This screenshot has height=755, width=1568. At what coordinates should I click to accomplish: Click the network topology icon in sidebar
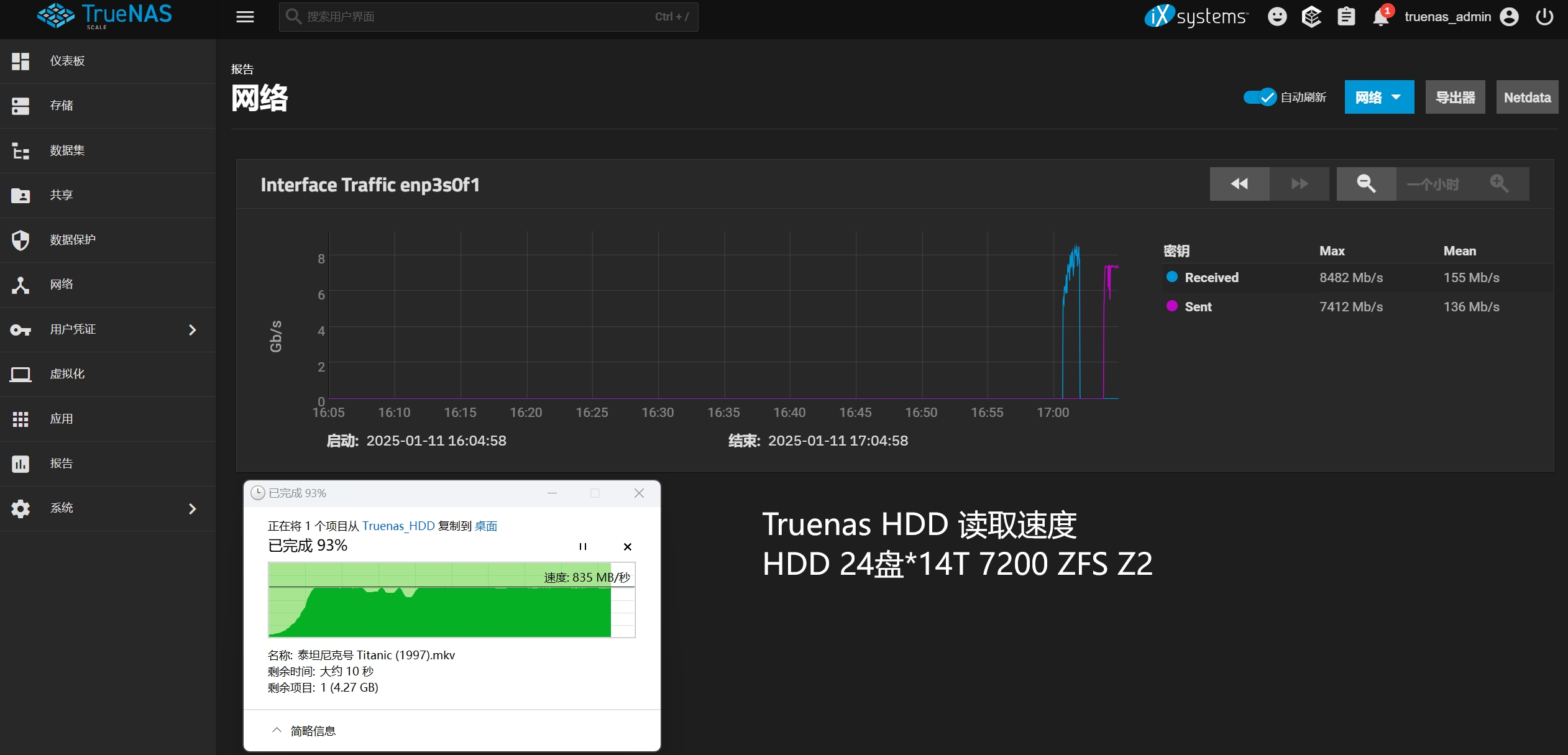[21, 285]
